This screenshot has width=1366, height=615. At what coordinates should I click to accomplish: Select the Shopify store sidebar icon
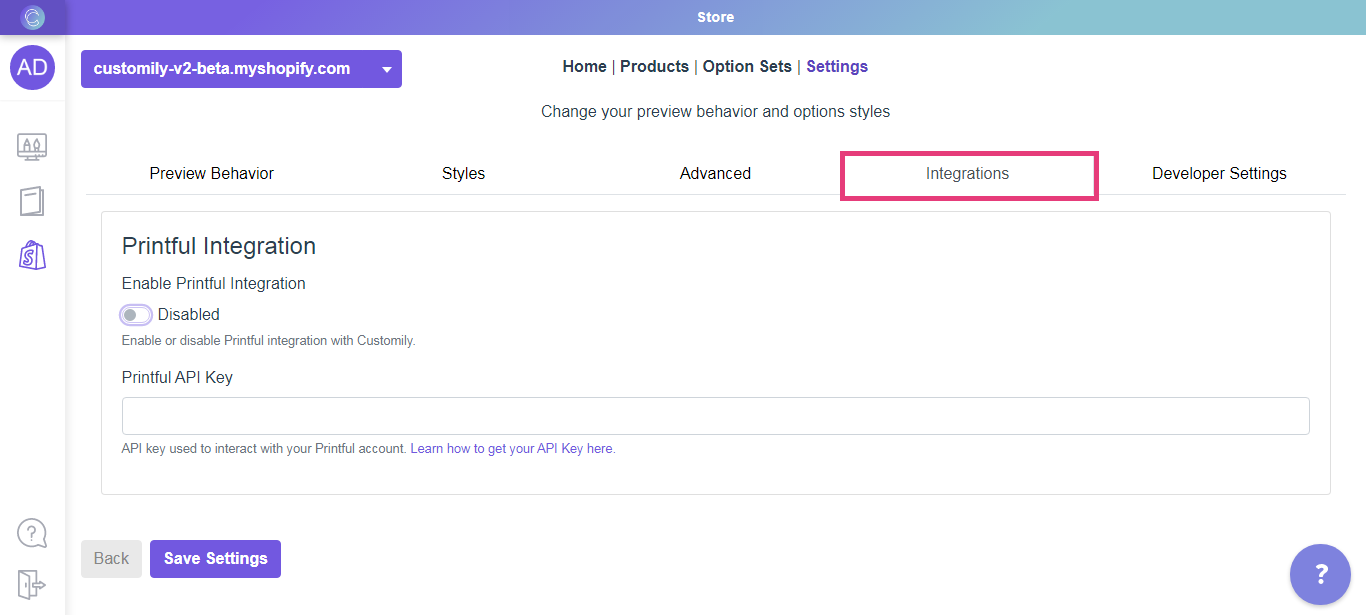click(x=31, y=255)
